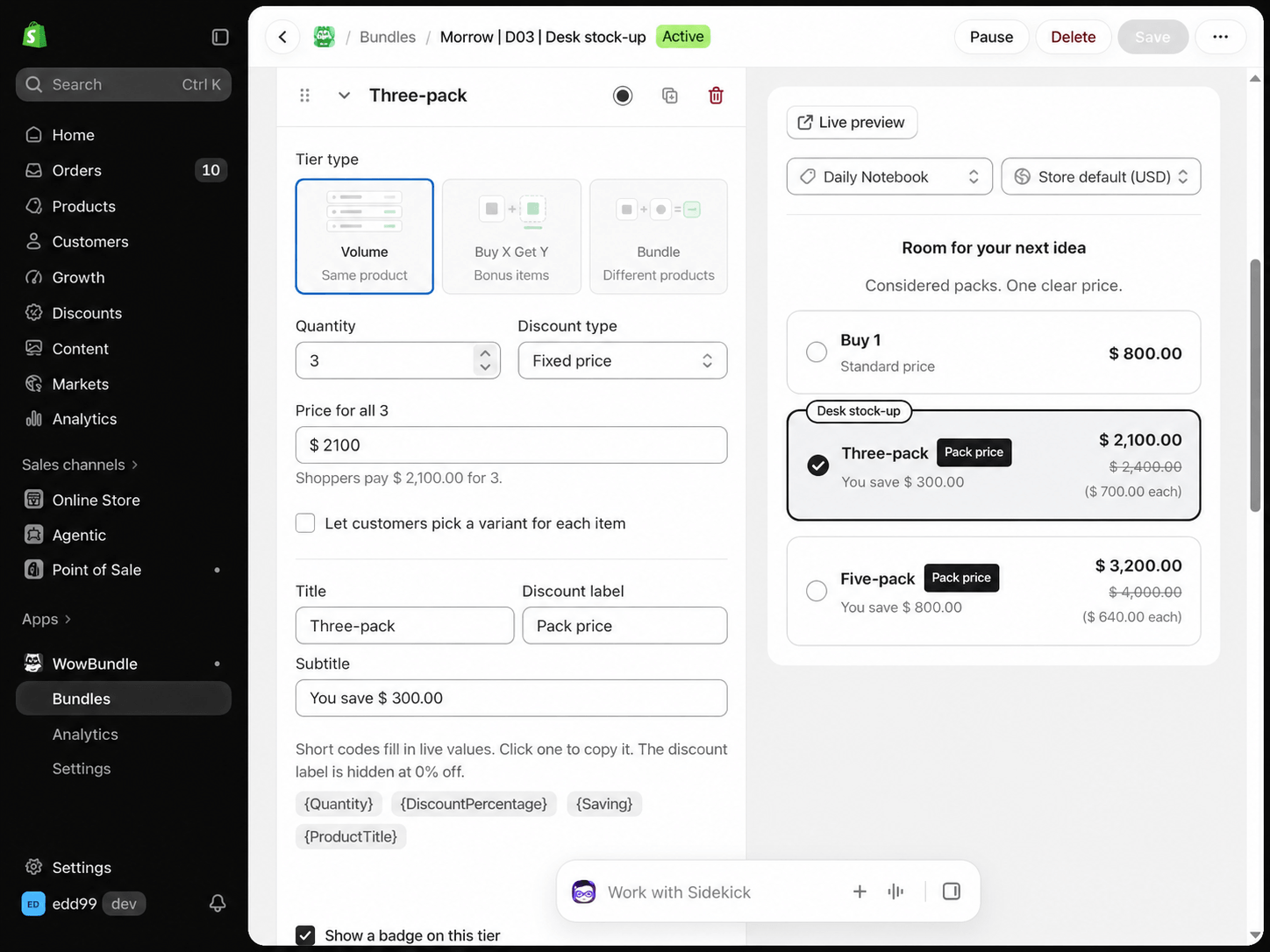Image resolution: width=1270 pixels, height=952 pixels.
Task: Open Products in the sidebar
Action: click(124, 206)
